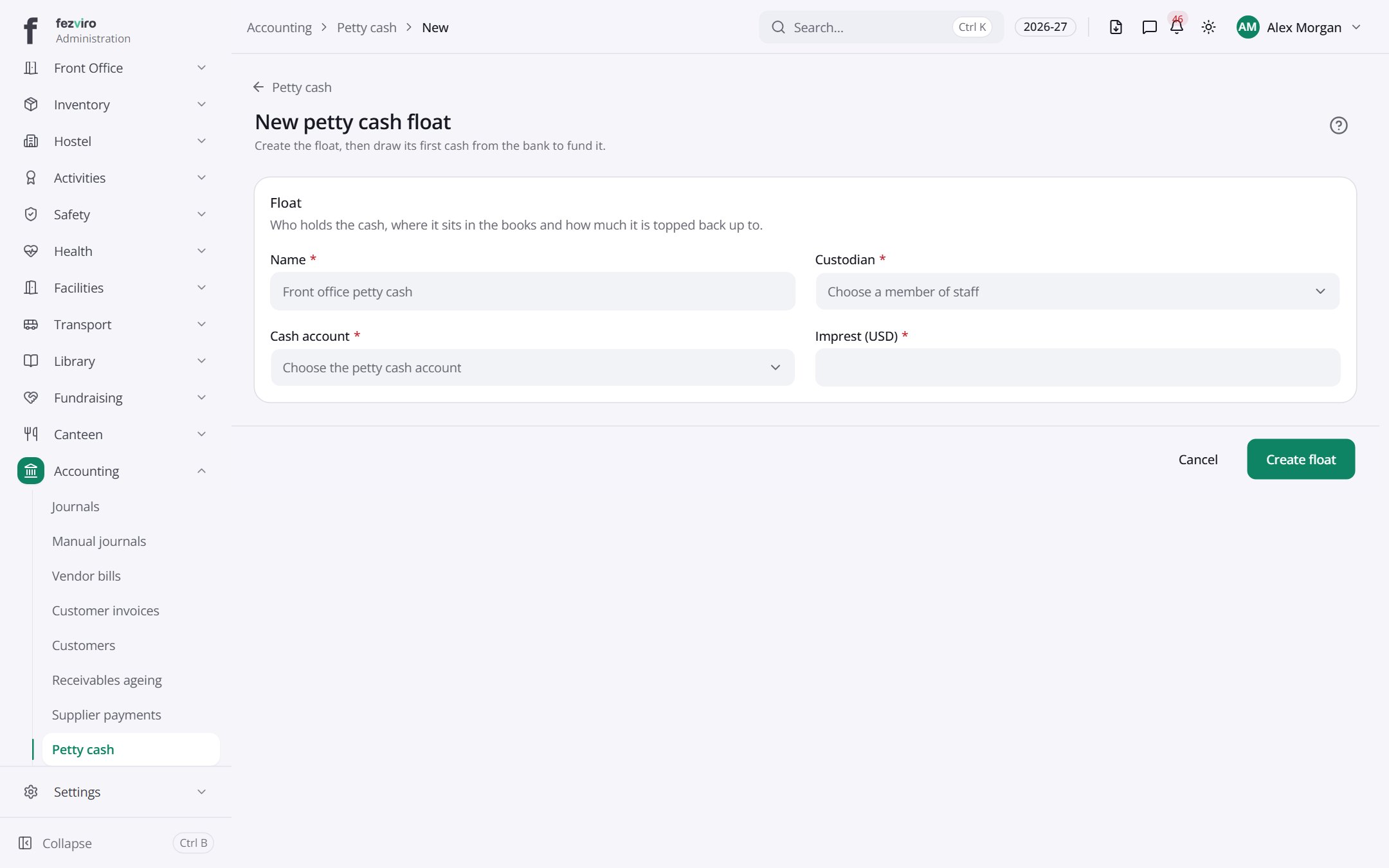The width and height of the screenshot is (1389, 868).
Task: Open the Custodian staff dropdown
Action: point(1077,292)
